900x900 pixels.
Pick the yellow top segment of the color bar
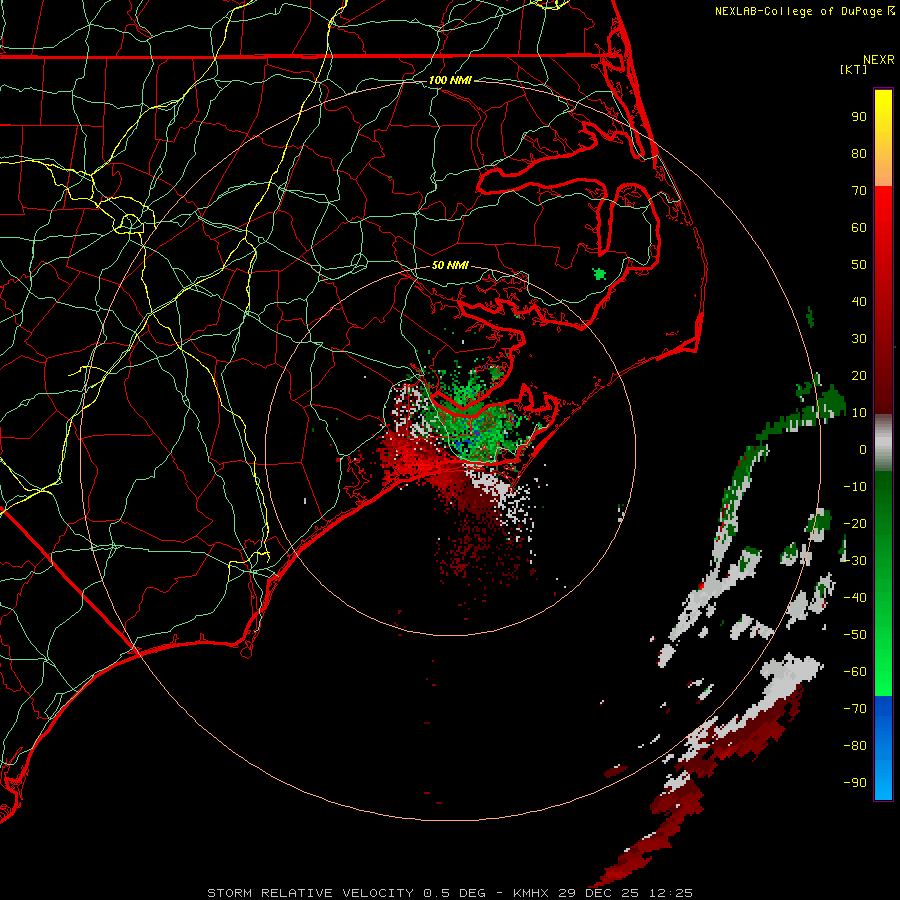[883, 138]
